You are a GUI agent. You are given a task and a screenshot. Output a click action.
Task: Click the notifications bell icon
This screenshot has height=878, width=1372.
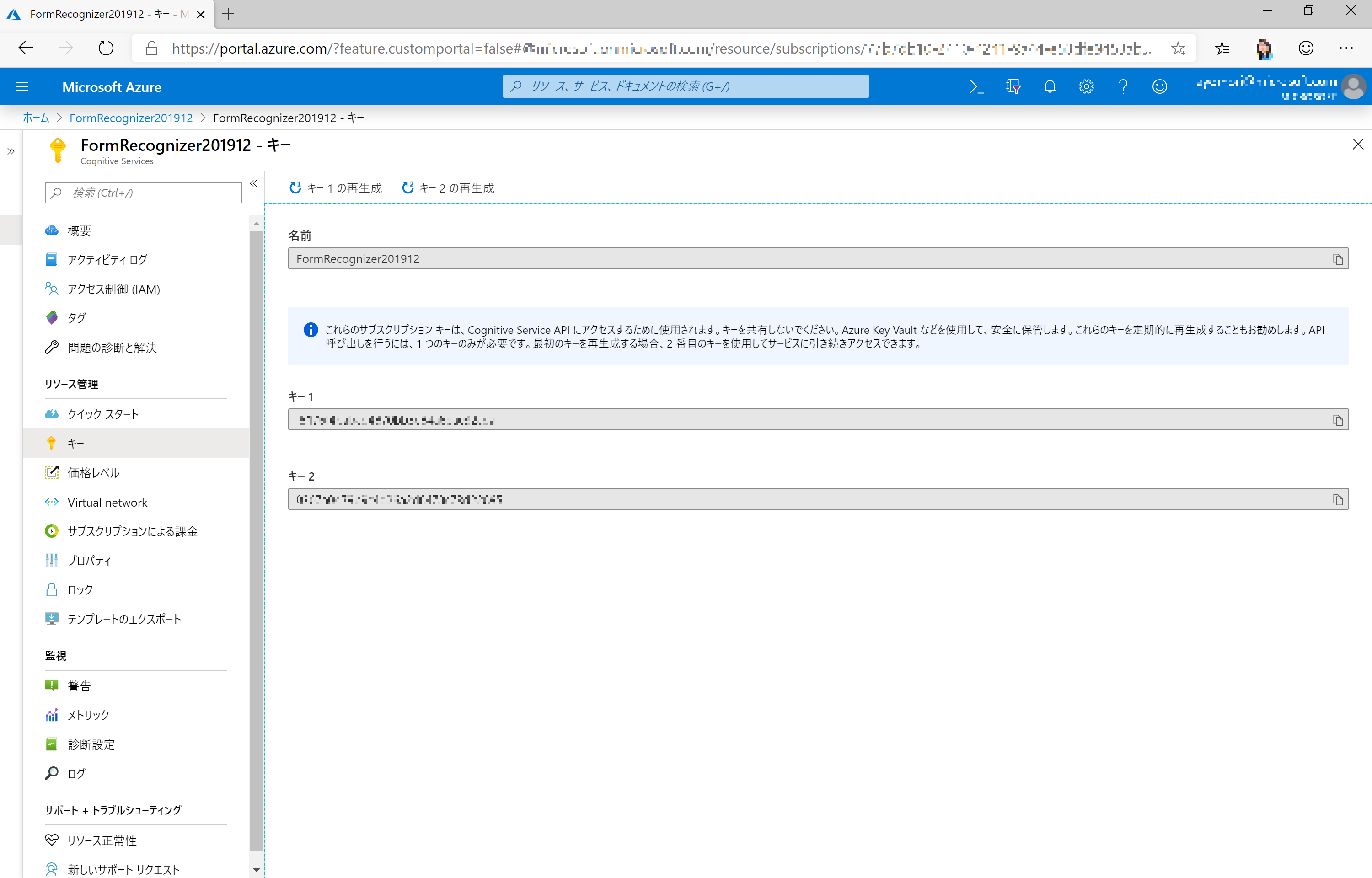(1050, 87)
